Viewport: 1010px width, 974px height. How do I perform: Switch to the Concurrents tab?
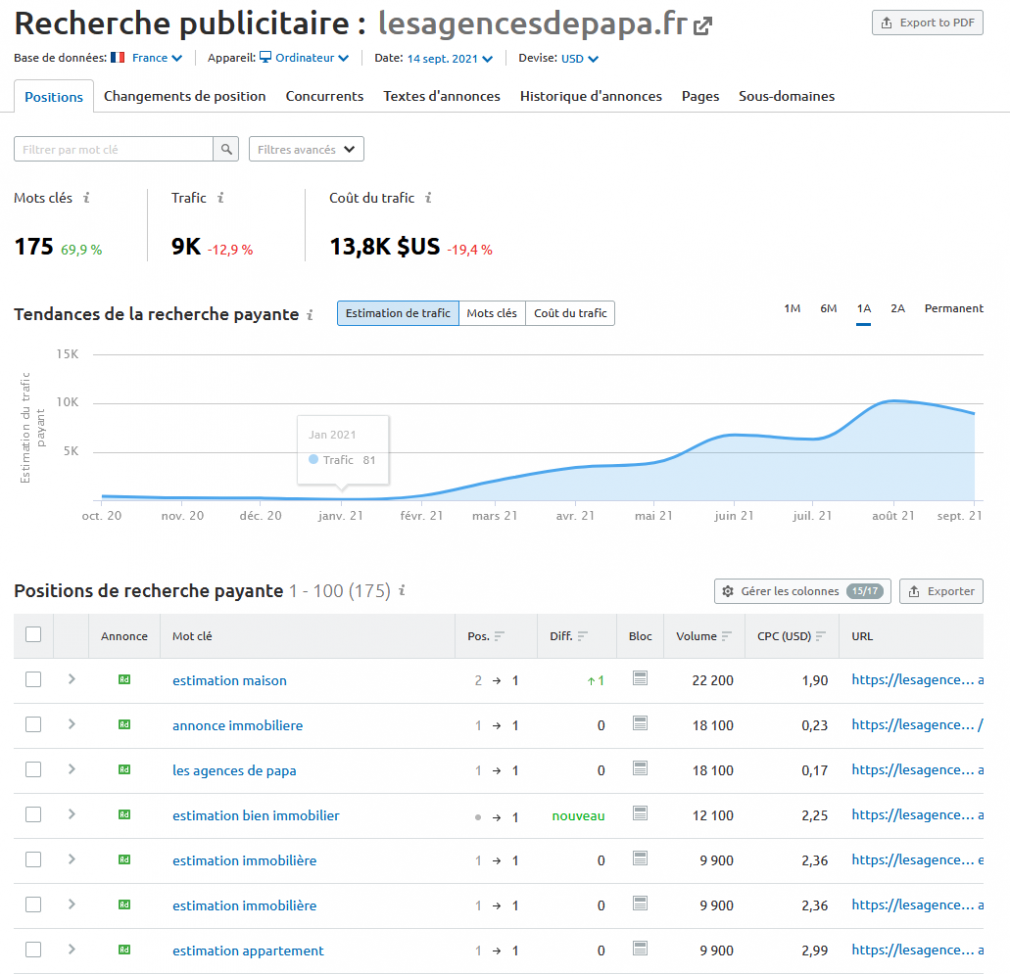(325, 97)
